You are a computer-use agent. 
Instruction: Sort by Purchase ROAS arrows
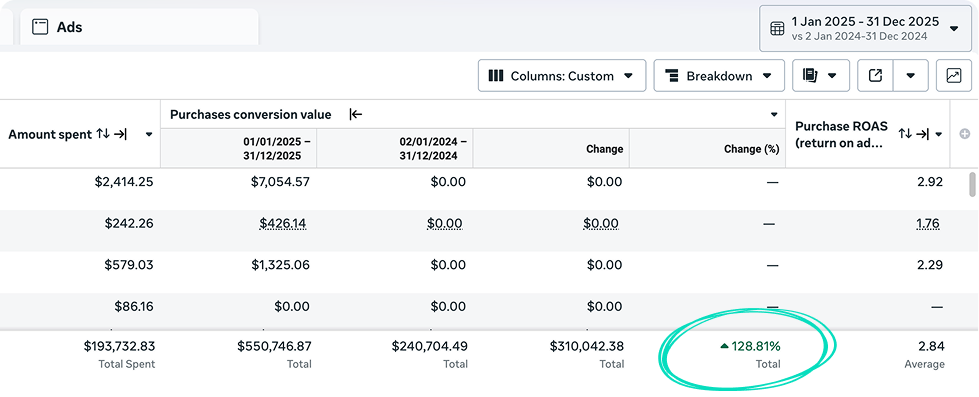tap(905, 134)
